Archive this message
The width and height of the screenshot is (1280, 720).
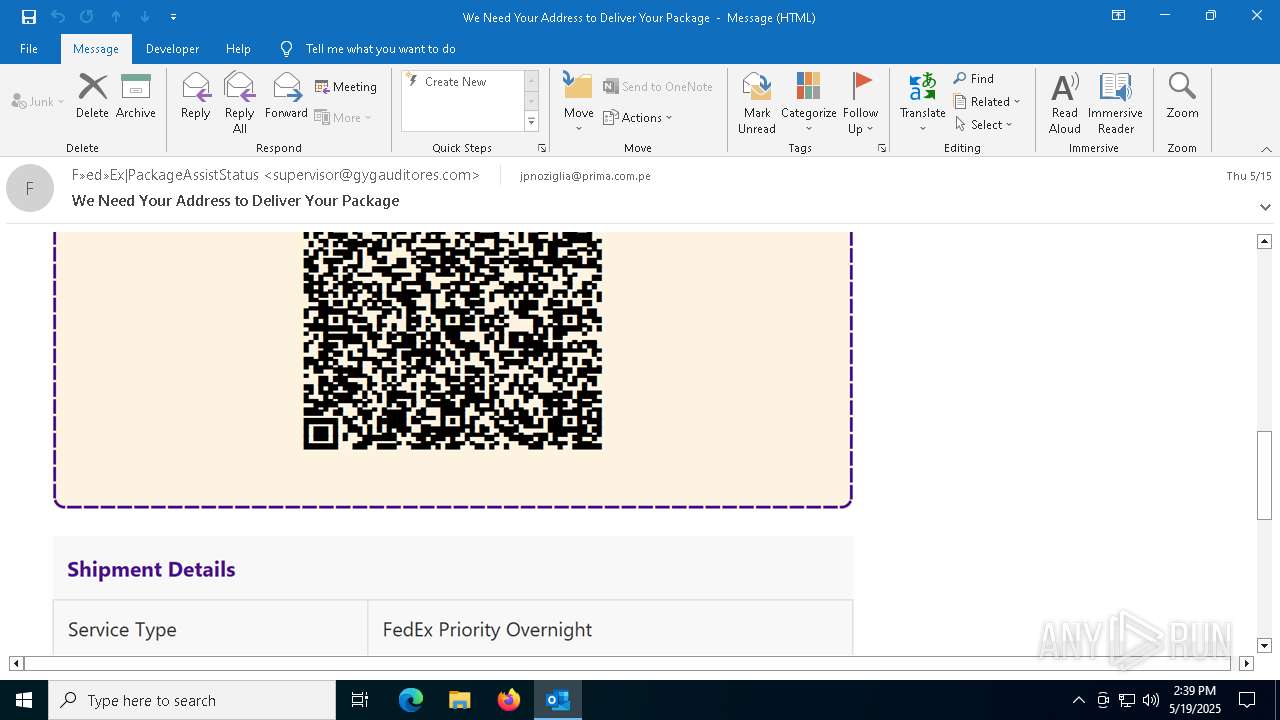136,96
